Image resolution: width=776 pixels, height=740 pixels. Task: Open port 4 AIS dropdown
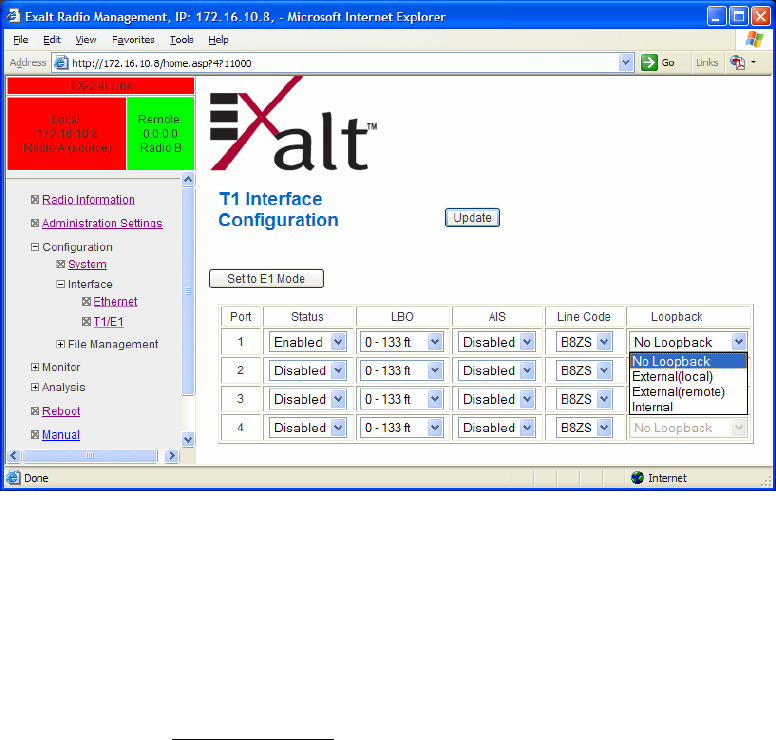click(x=527, y=428)
